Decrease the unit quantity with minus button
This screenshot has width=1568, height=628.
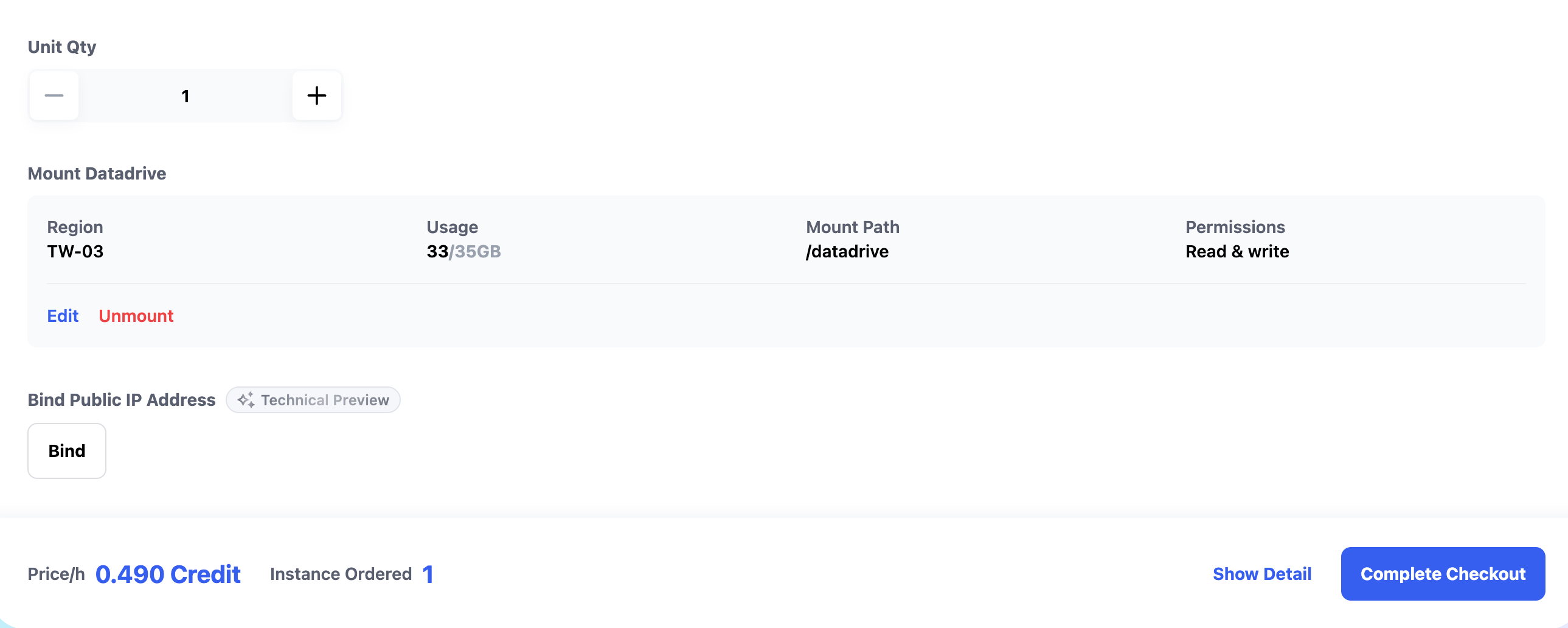(54, 96)
